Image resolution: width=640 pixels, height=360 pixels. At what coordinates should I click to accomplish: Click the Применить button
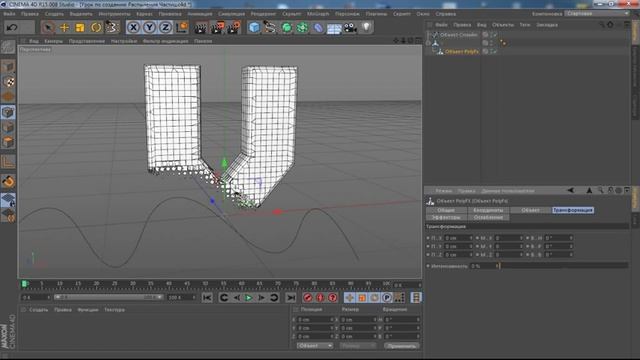401,346
